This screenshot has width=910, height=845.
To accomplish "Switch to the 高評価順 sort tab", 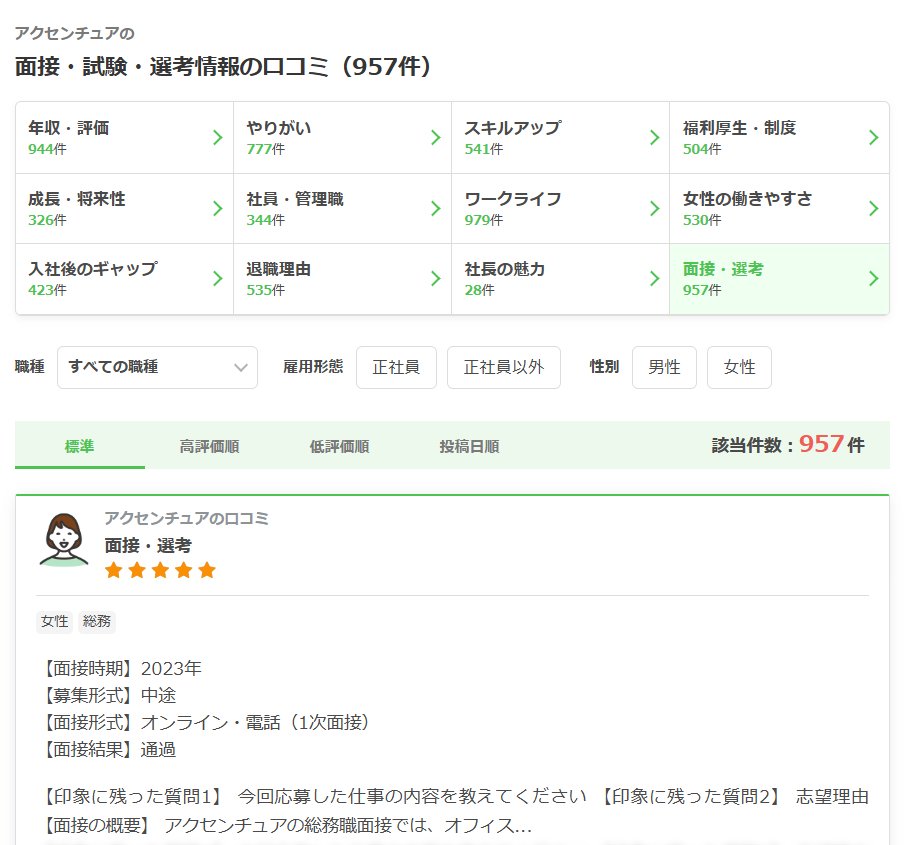I will pos(209,447).
